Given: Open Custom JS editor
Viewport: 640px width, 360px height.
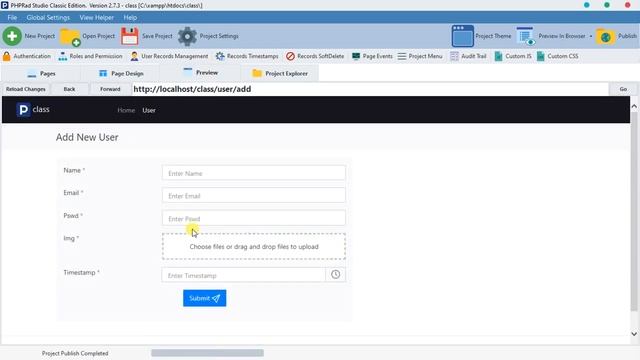Looking at the screenshot, I should (513, 56).
